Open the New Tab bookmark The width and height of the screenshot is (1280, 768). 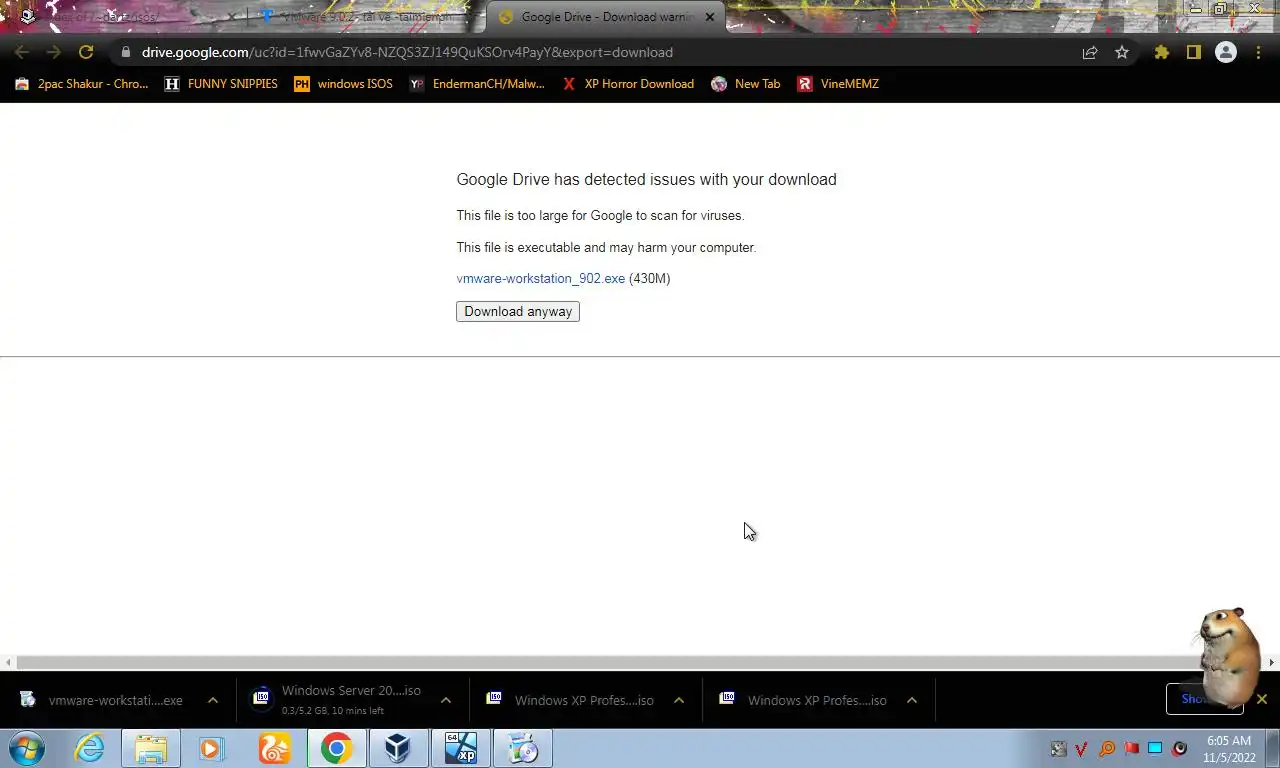click(x=746, y=84)
